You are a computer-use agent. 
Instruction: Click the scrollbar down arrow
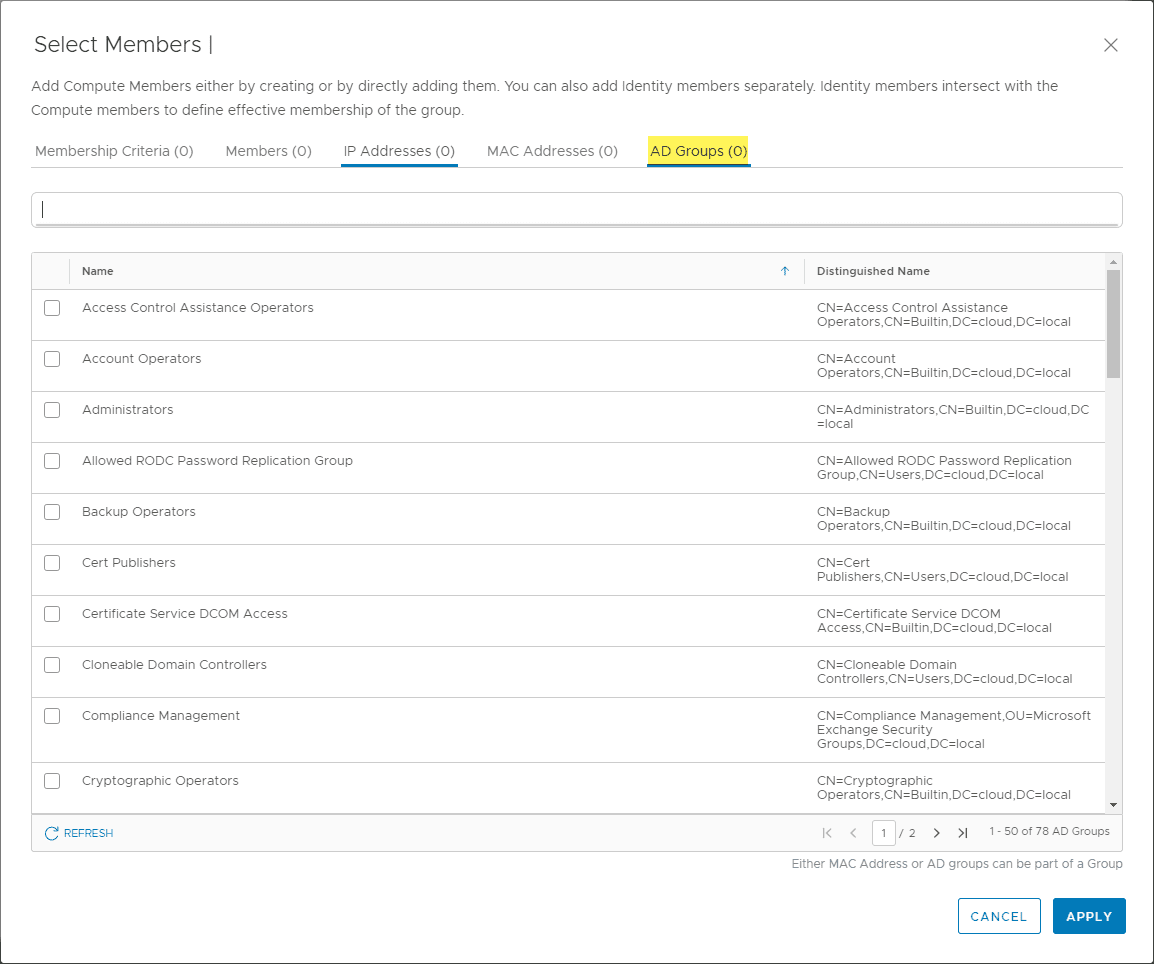1112,805
